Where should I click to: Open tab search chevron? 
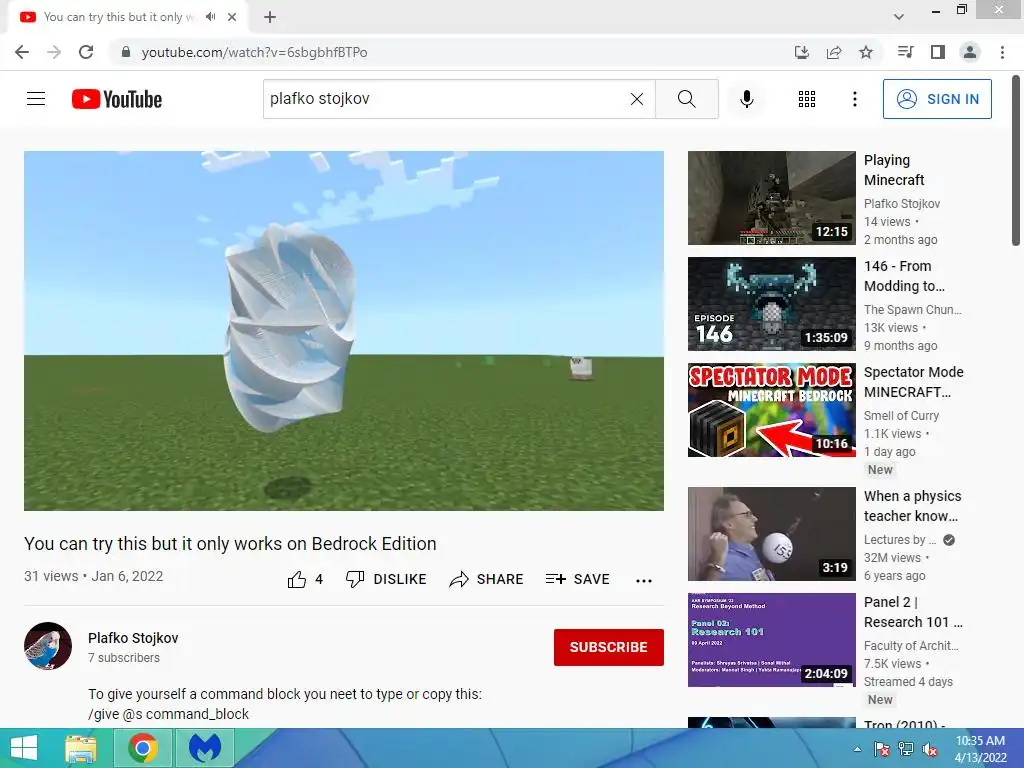point(899,17)
